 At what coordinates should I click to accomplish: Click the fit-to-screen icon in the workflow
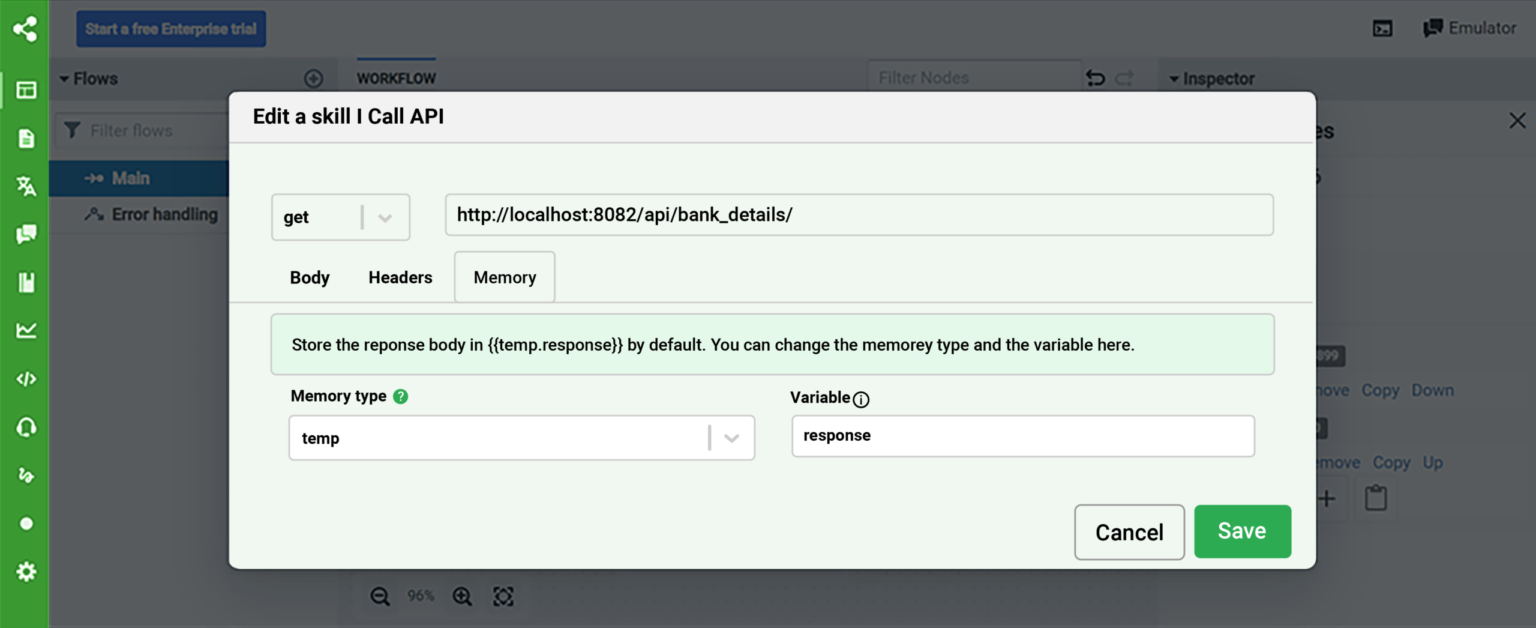(503, 597)
